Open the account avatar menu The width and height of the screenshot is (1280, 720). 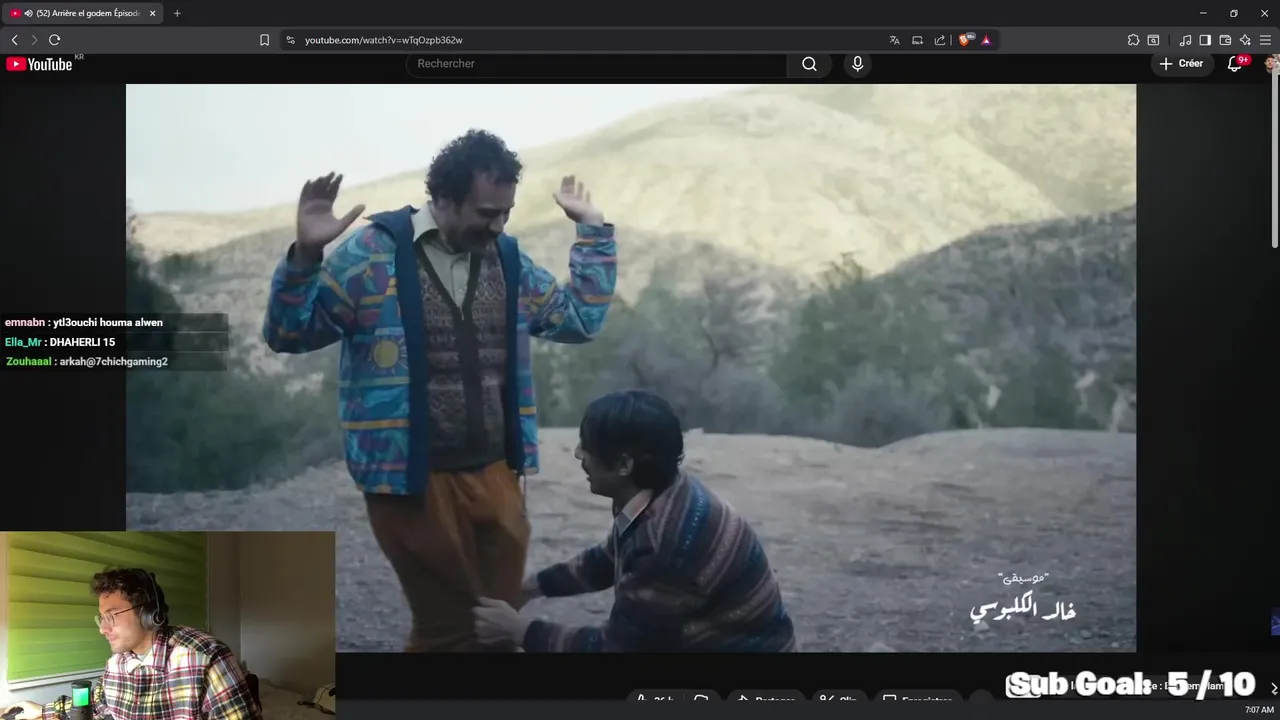point(1272,64)
